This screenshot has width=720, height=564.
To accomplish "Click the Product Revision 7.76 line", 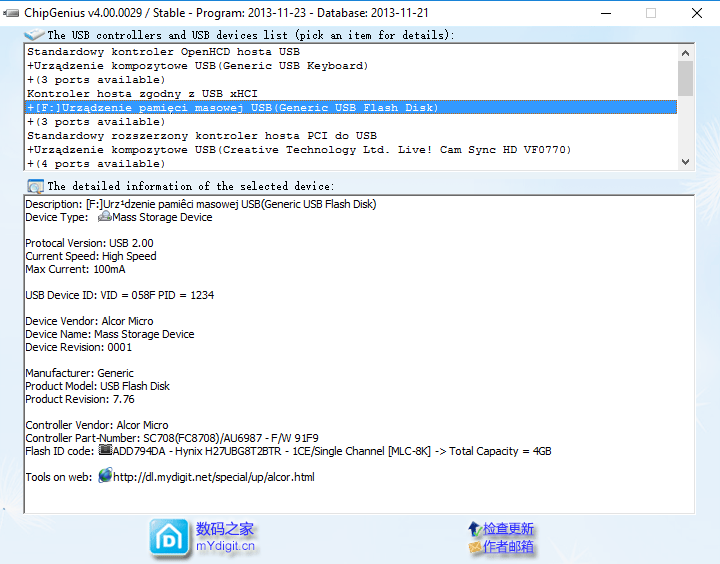I will [x=80, y=399].
